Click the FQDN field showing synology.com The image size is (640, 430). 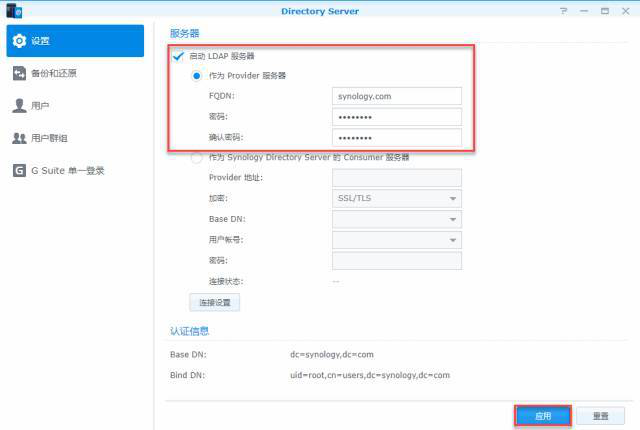[x=397, y=96]
